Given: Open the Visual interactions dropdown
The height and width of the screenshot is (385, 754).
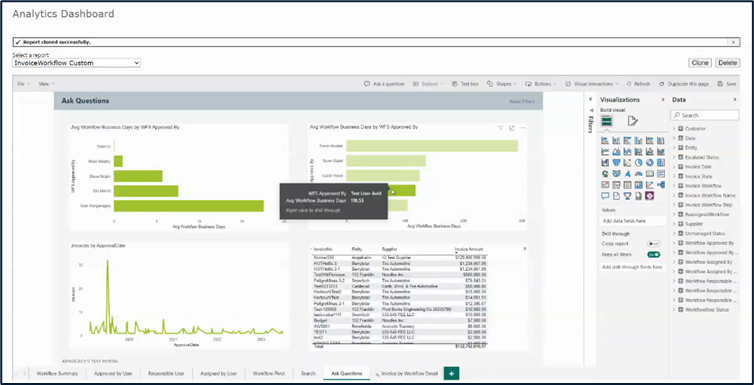Looking at the screenshot, I should click(591, 84).
